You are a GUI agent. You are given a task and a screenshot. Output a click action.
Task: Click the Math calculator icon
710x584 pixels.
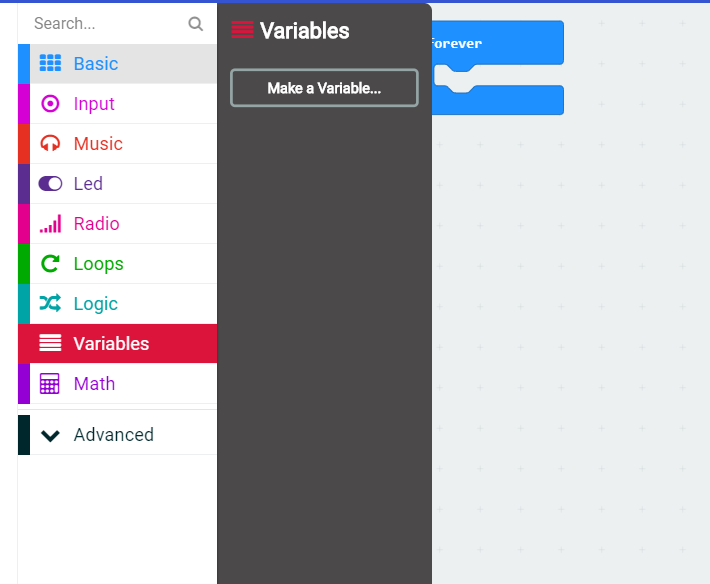50,383
